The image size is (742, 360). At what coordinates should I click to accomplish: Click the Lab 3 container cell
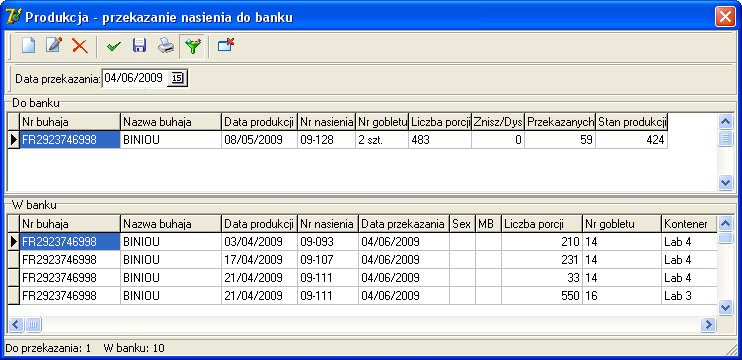689,296
